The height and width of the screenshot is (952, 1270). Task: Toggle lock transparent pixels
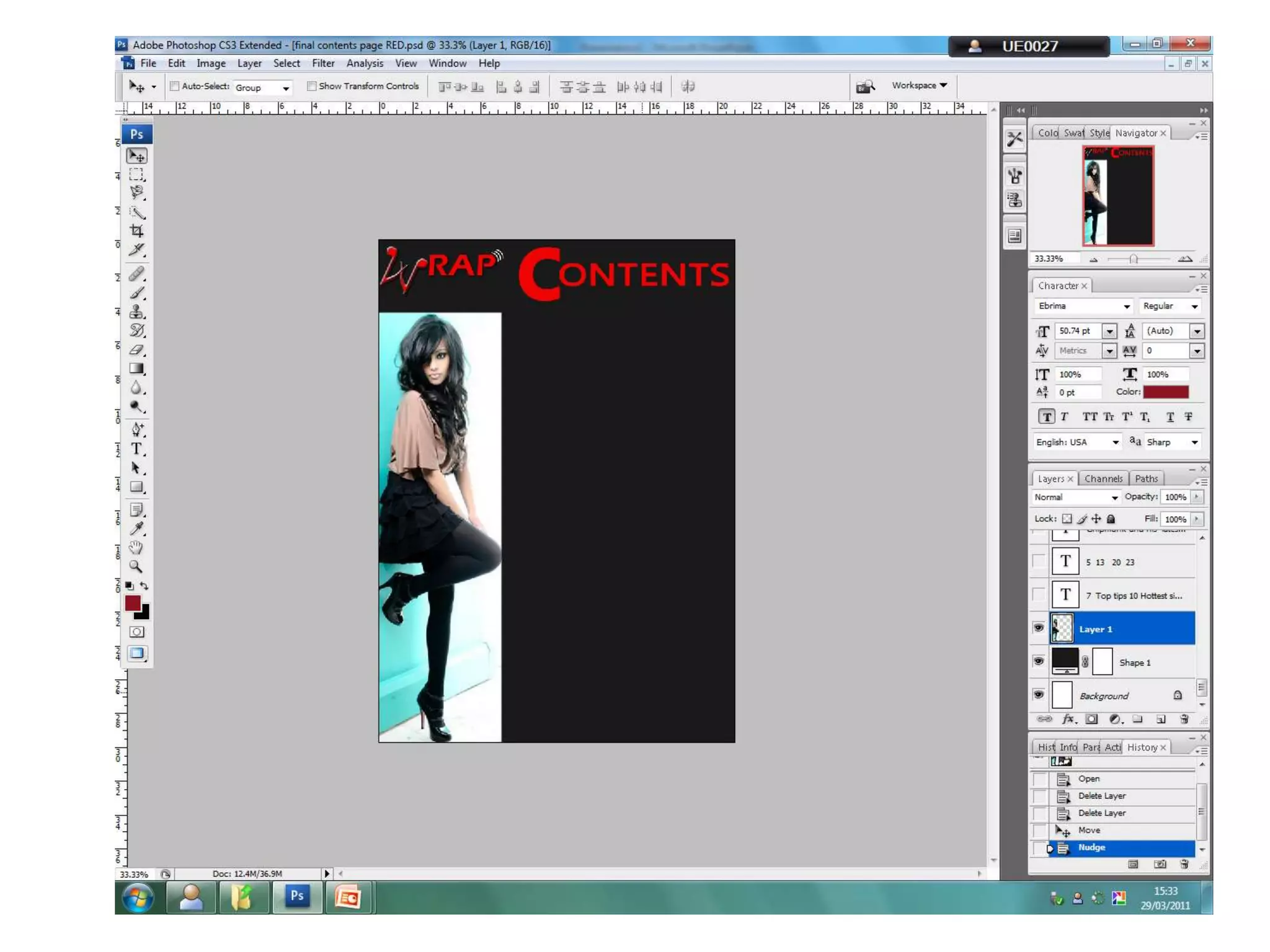pos(1067,519)
